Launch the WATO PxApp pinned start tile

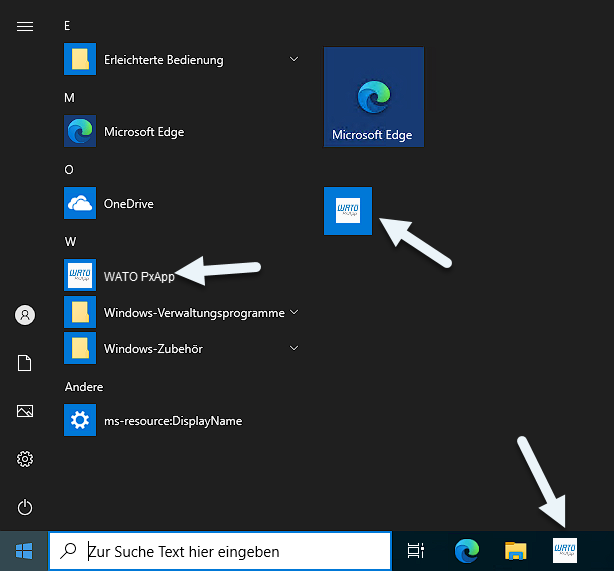[x=348, y=211]
